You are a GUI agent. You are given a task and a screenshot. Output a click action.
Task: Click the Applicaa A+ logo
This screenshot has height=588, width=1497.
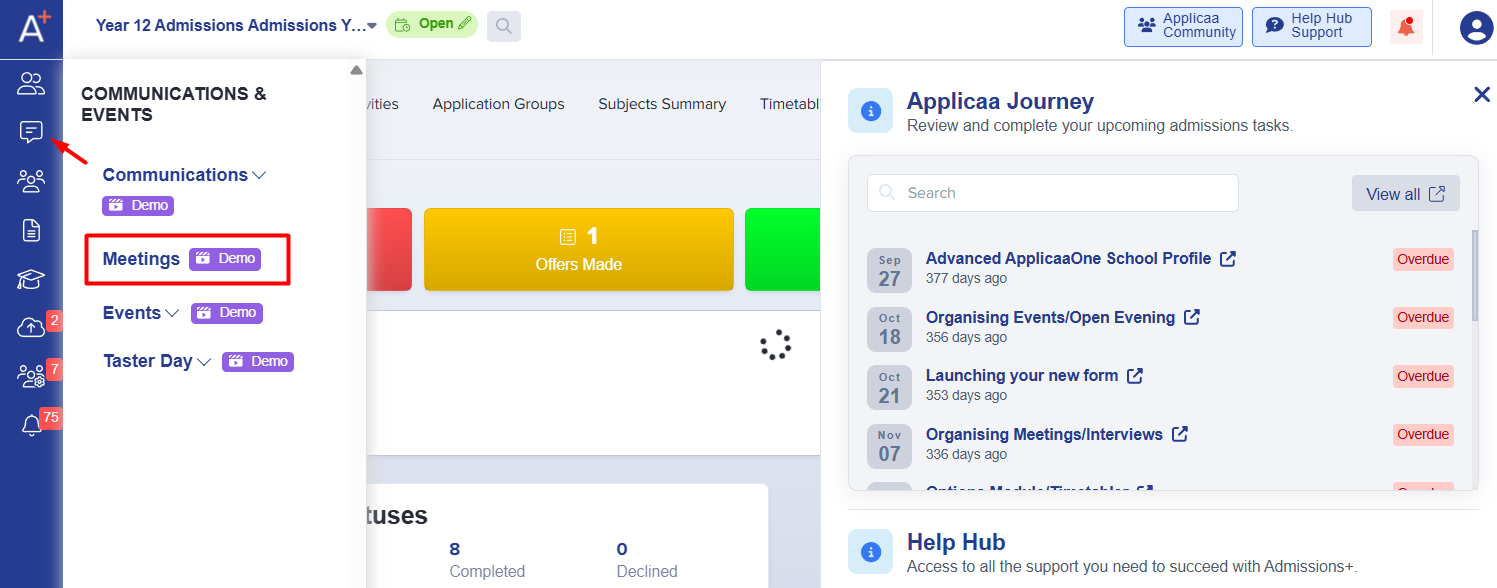coord(31,24)
